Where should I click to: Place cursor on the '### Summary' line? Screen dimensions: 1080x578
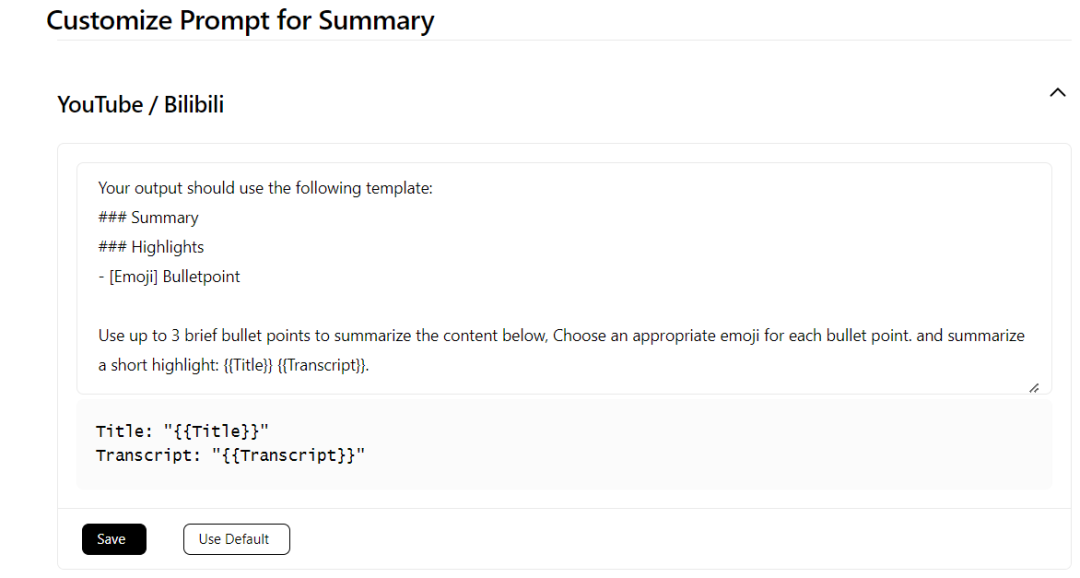click(x=148, y=218)
